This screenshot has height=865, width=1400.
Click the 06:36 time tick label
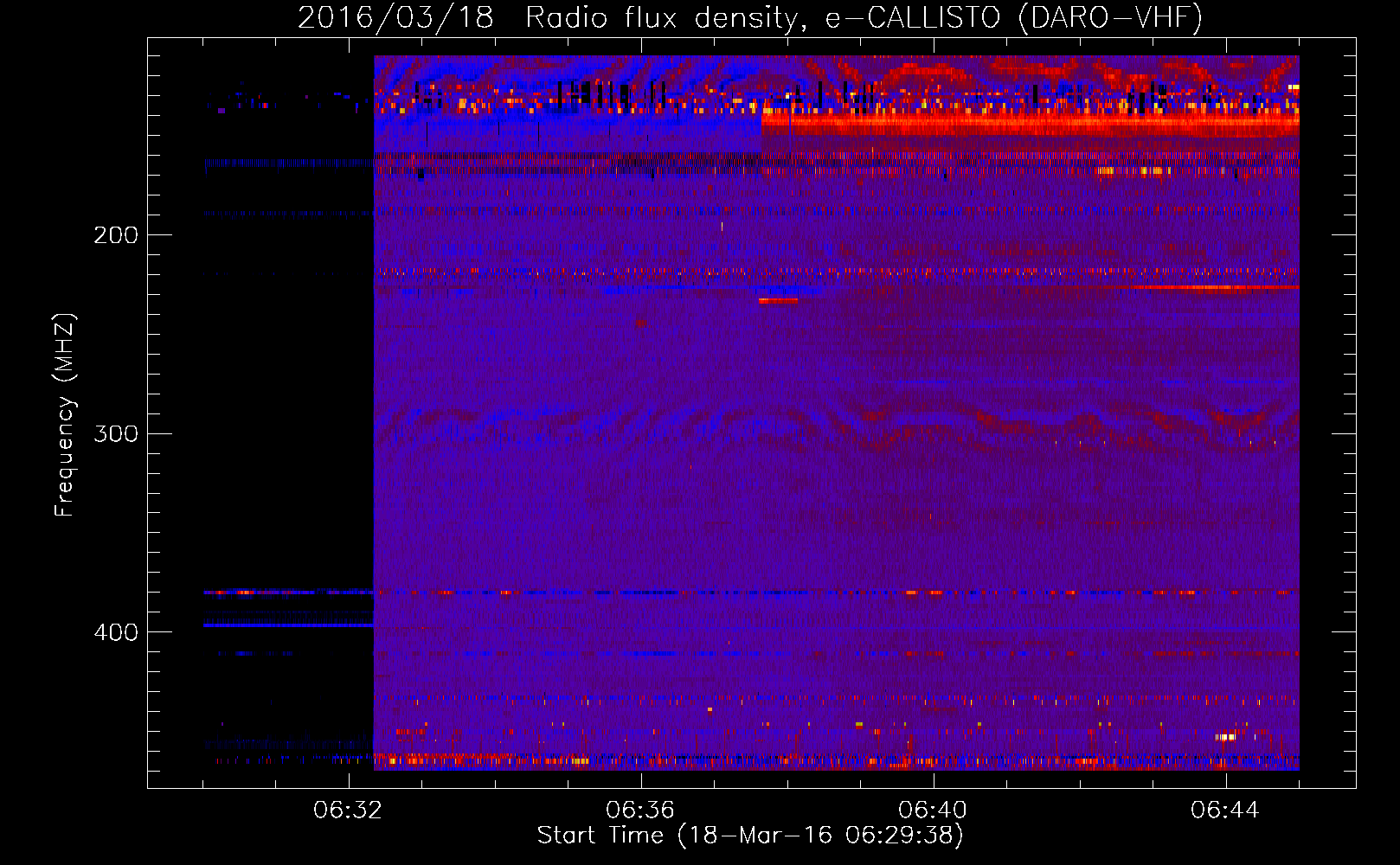click(640, 811)
